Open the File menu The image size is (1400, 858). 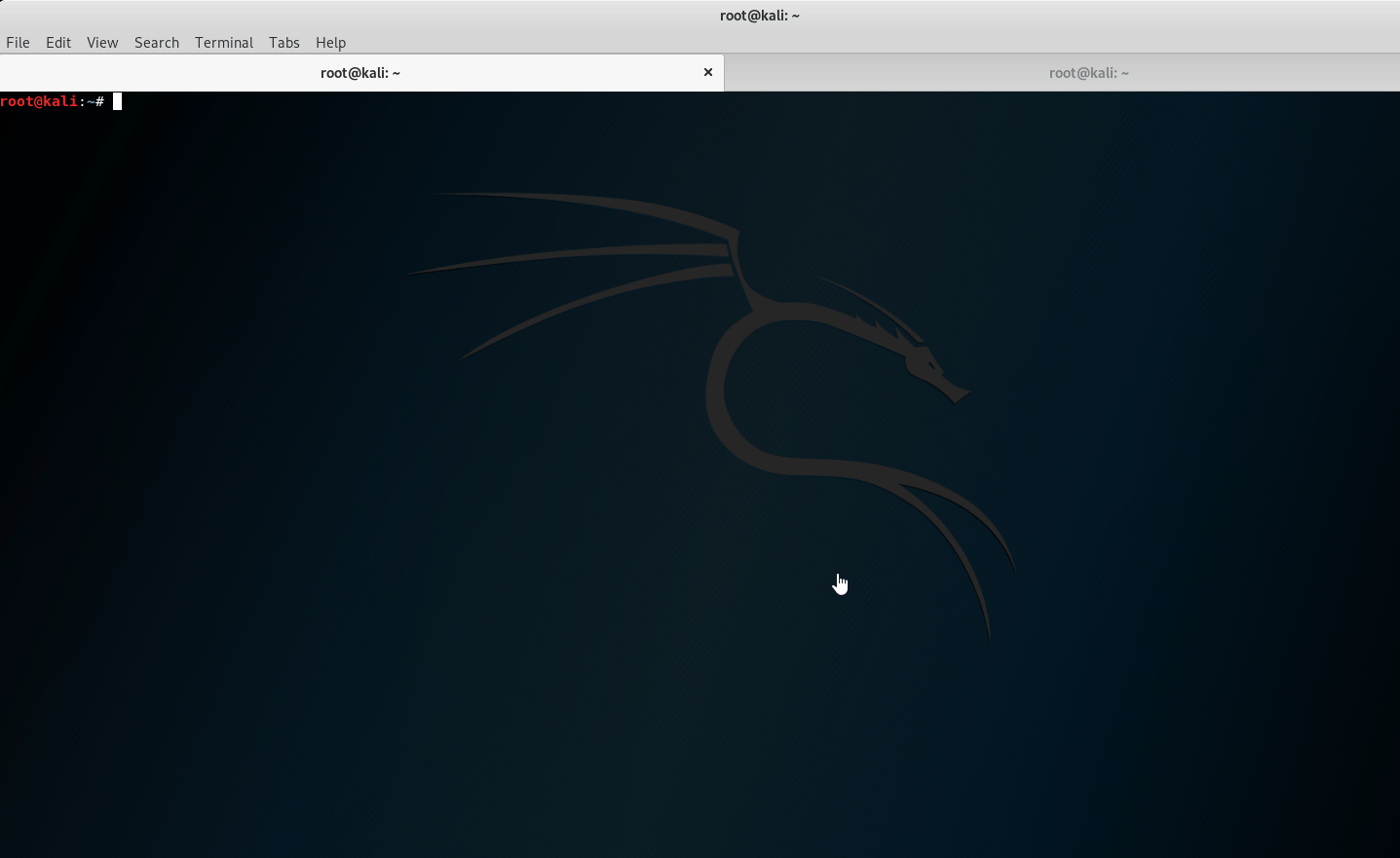(18, 42)
